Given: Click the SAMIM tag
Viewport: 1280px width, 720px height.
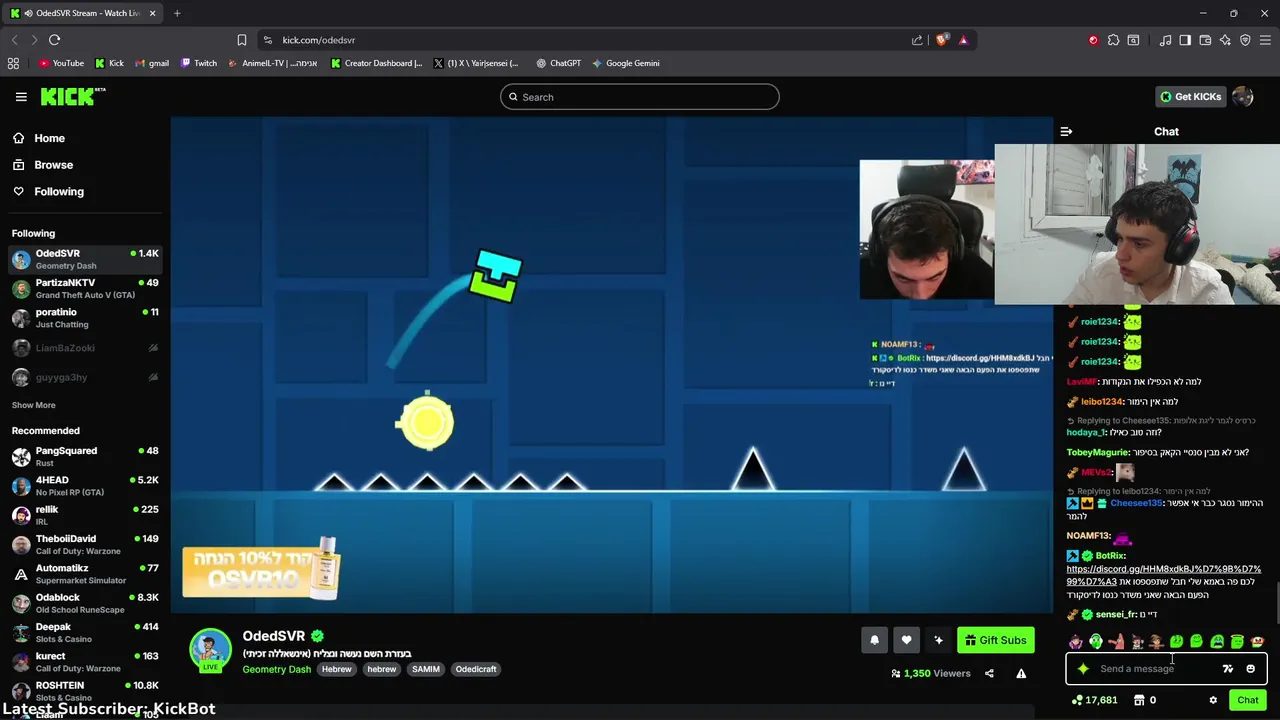Looking at the screenshot, I should (x=426, y=669).
